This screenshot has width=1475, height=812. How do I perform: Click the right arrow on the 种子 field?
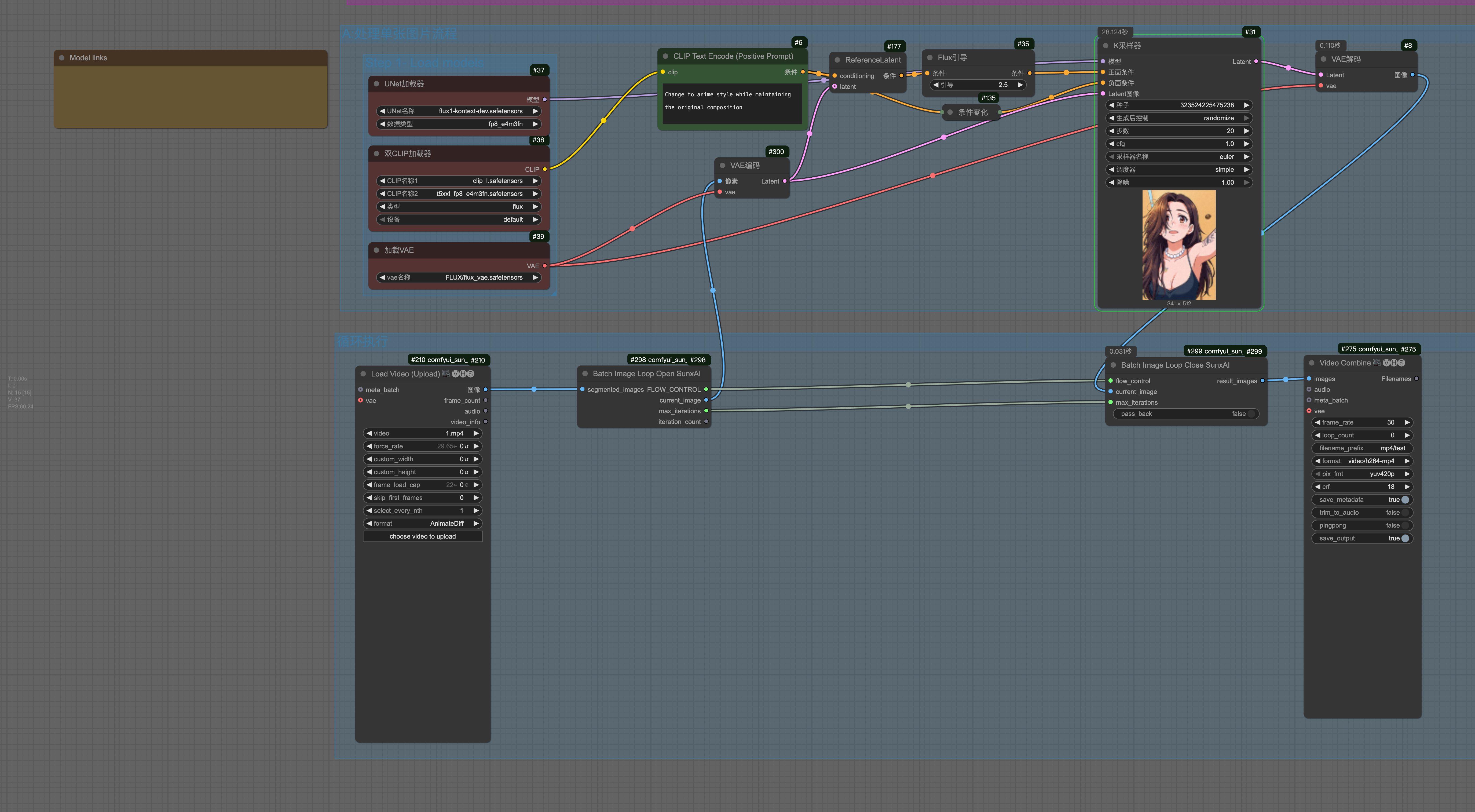[x=1247, y=105]
